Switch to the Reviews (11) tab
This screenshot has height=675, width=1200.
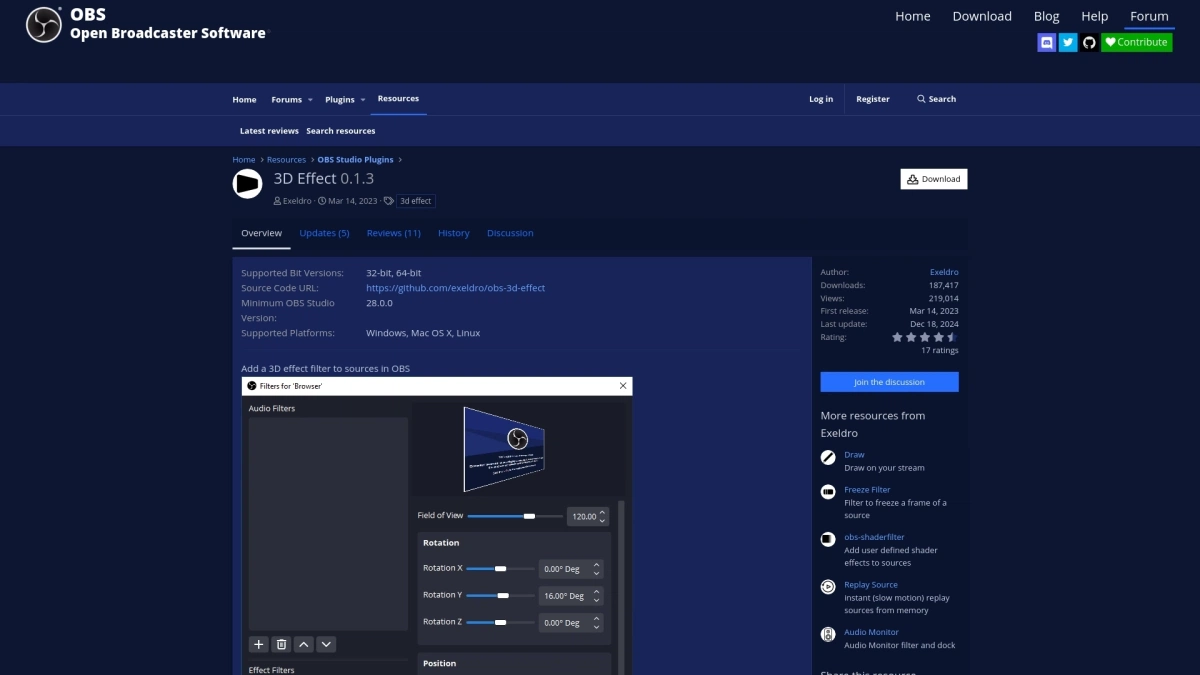pos(393,232)
